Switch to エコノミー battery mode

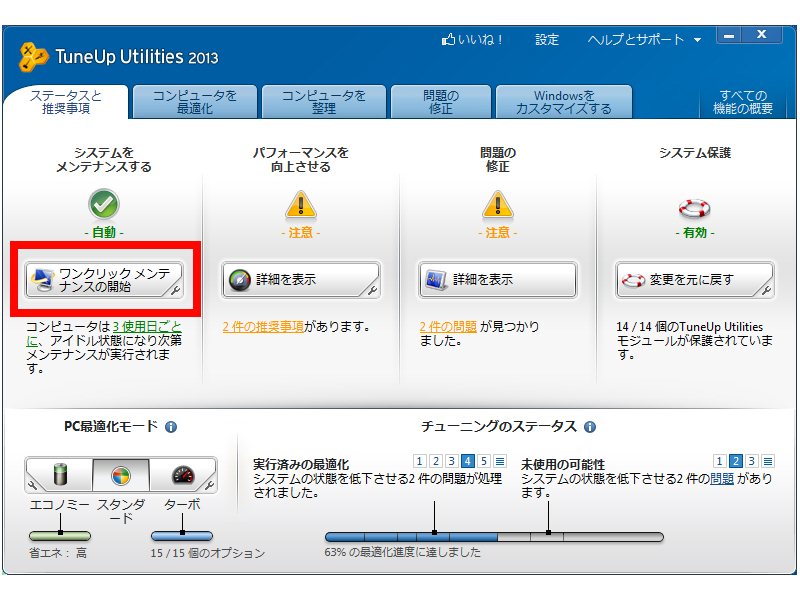point(59,475)
